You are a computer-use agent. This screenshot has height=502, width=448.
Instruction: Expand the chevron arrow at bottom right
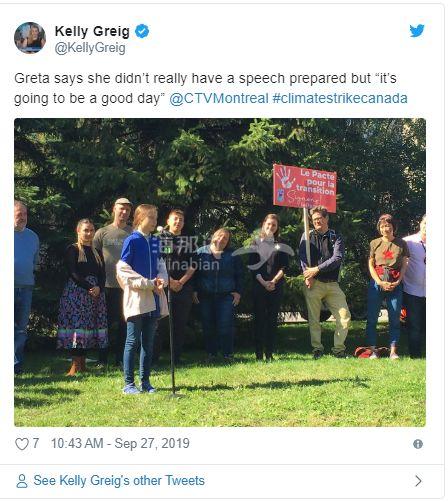coord(418,481)
